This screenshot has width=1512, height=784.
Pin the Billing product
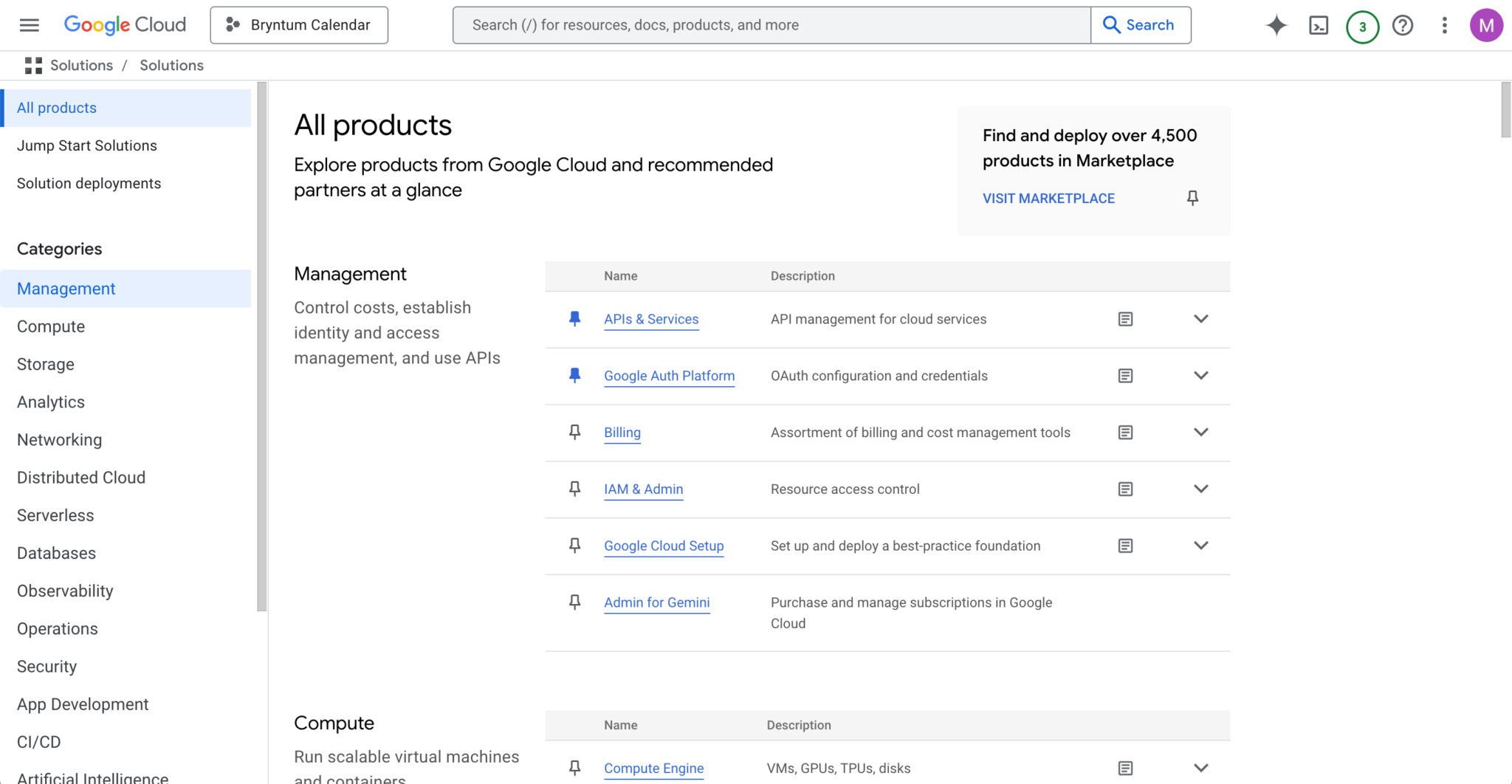click(x=574, y=433)
